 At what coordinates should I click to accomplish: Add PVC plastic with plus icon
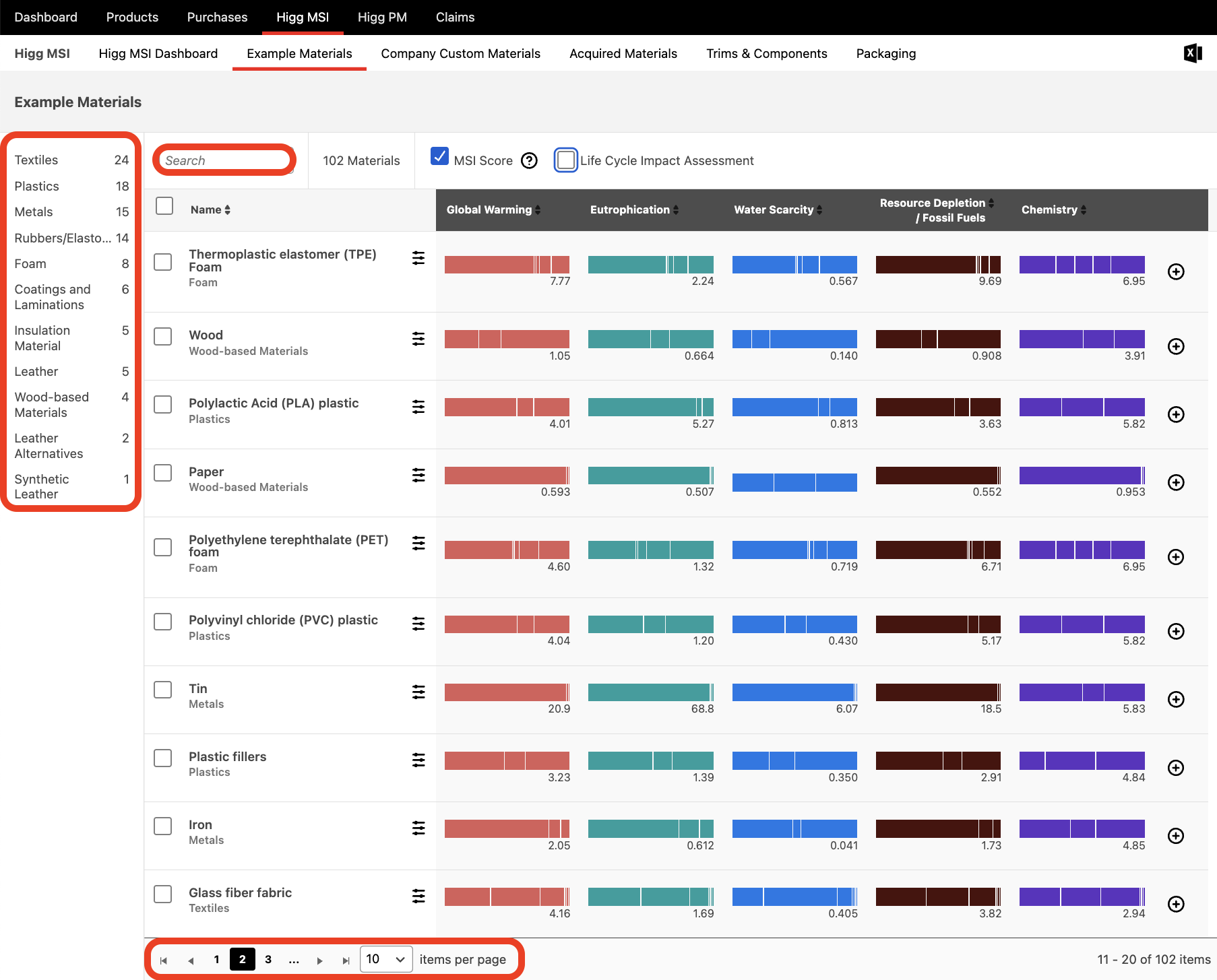[1176, 631]
